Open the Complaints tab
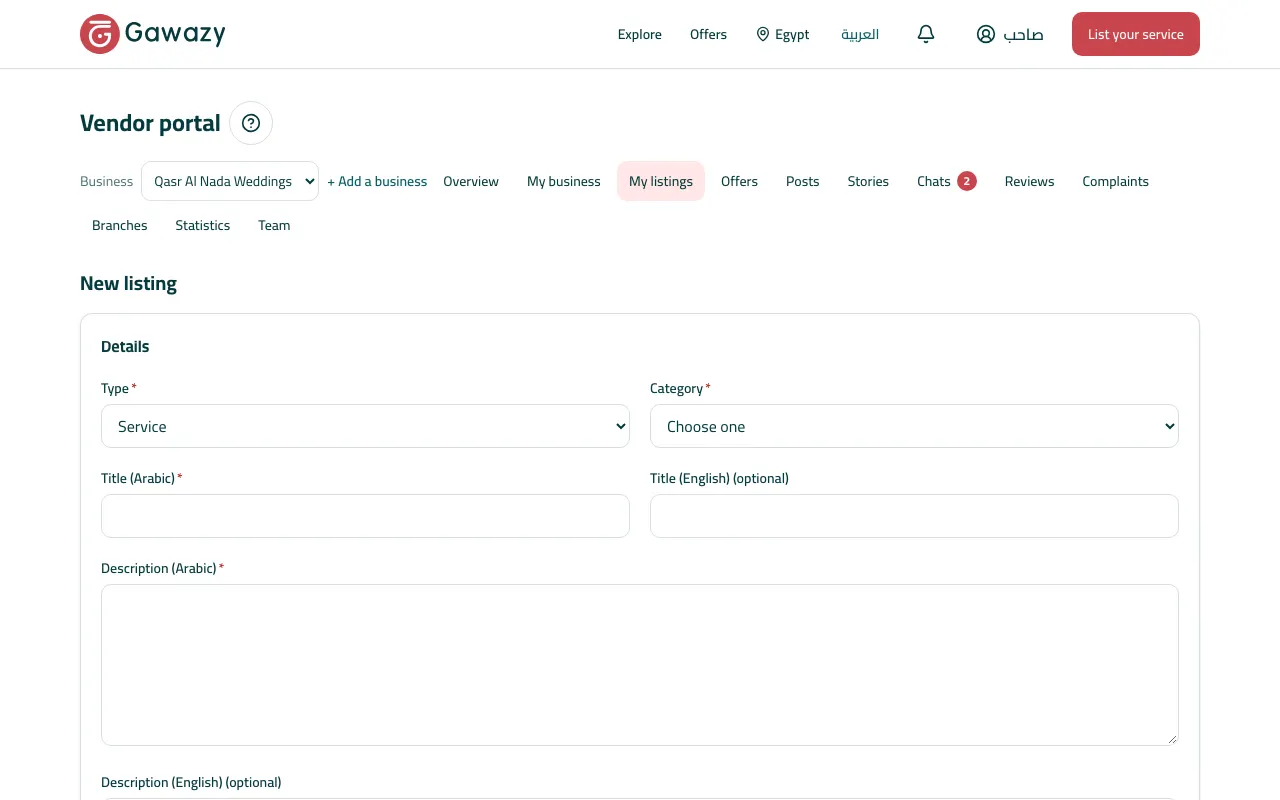The width and height of the screenshot is (1280, 800). point(1116,181)
